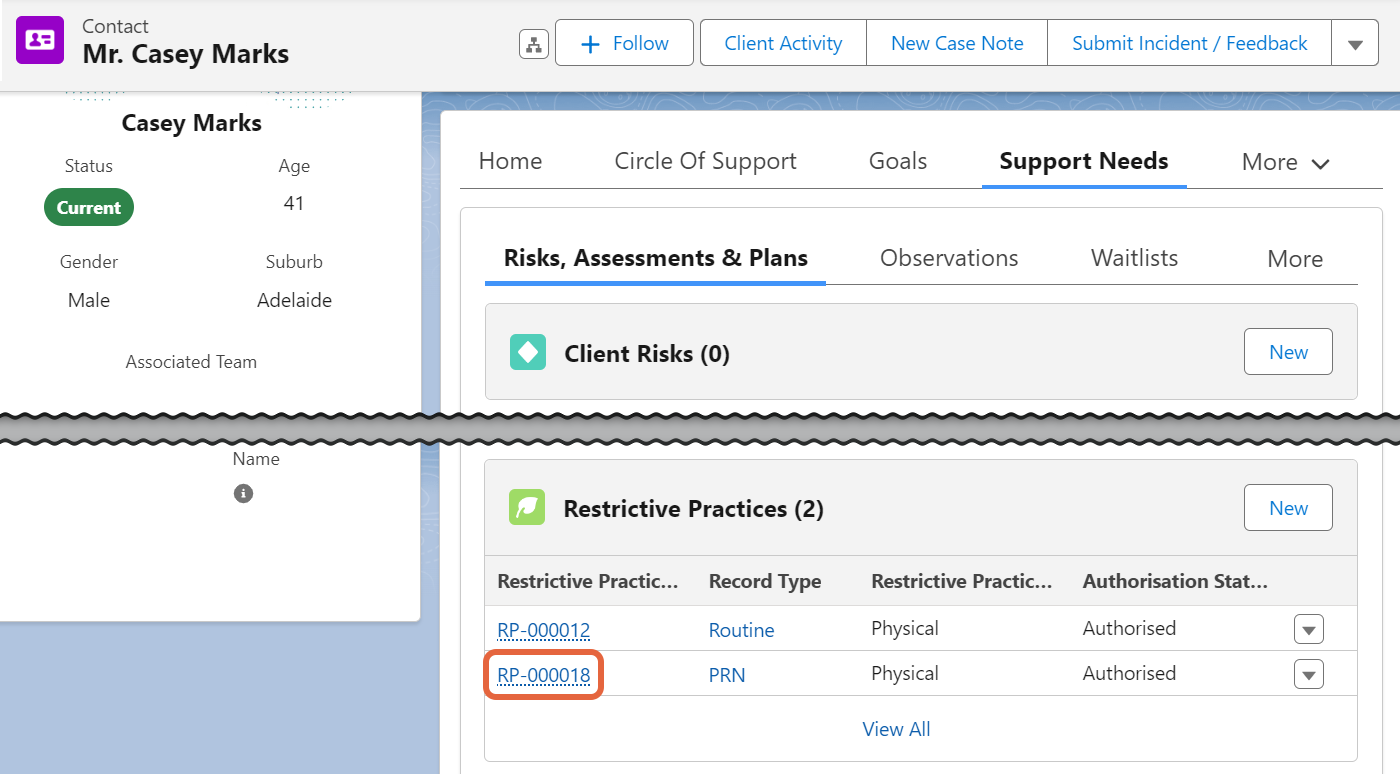Open the Circle Of Support tab
The height and width of the screenshot is (774, 1400).
click(705, 161)
